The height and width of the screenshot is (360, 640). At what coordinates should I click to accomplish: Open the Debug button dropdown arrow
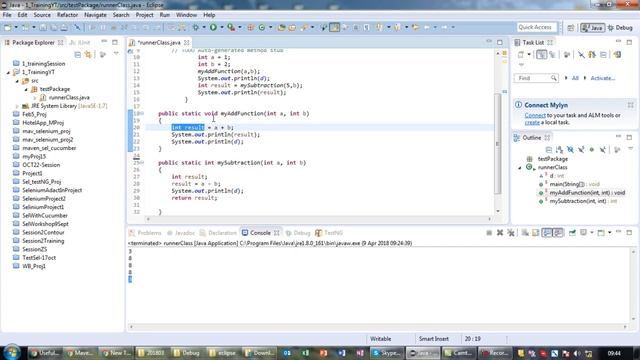click(x=204, y=27)
